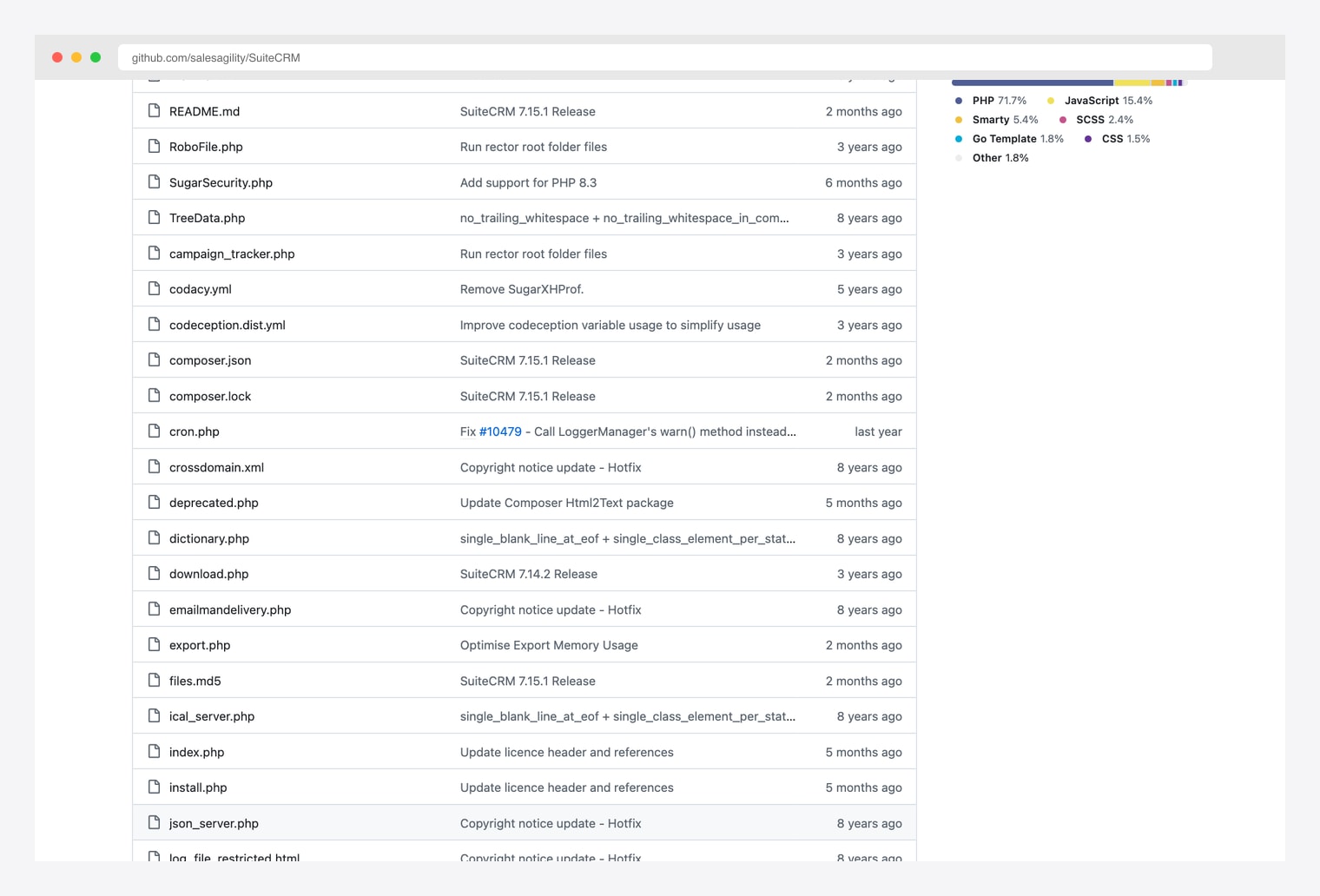Open the download.php file

click(208, 574)
